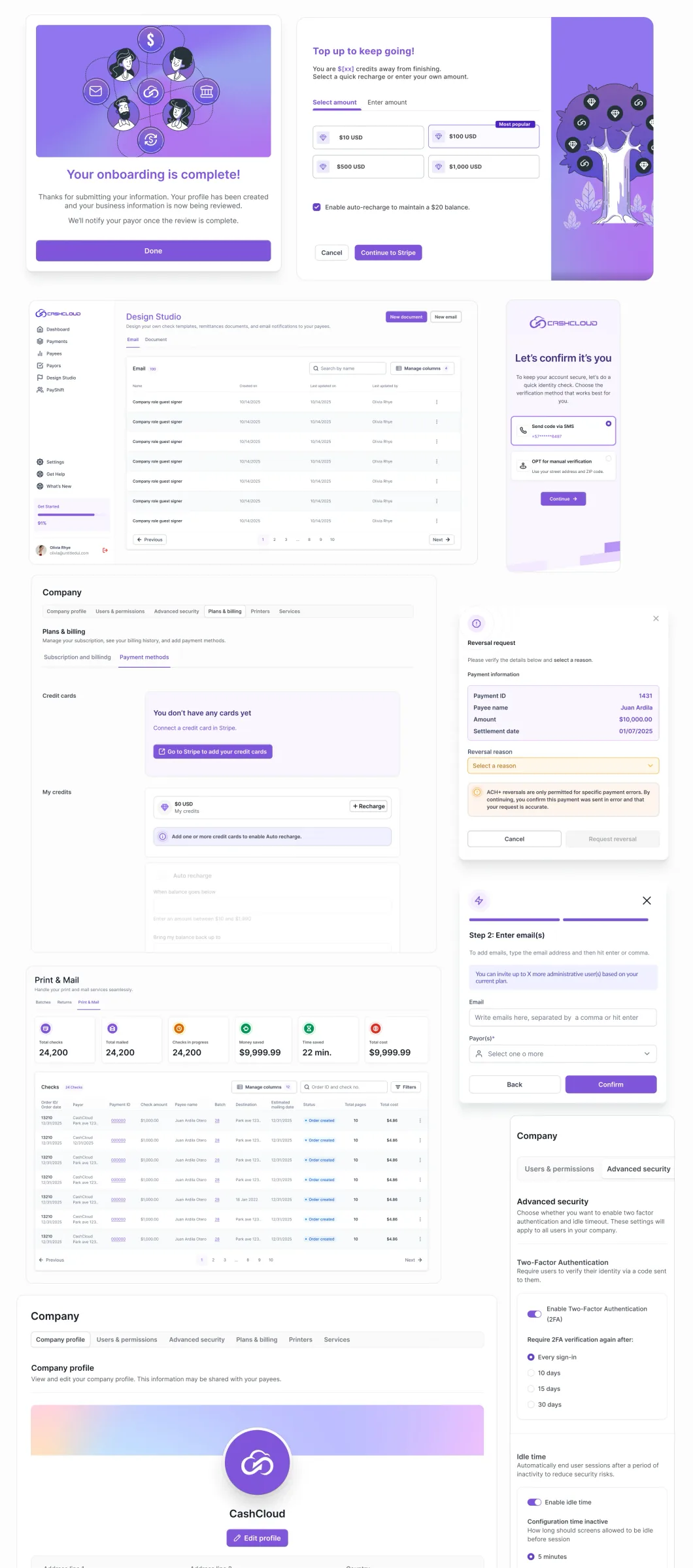Click the Checks in progress clock icon
The image size is (693, 1568).
pos(179,1028)
